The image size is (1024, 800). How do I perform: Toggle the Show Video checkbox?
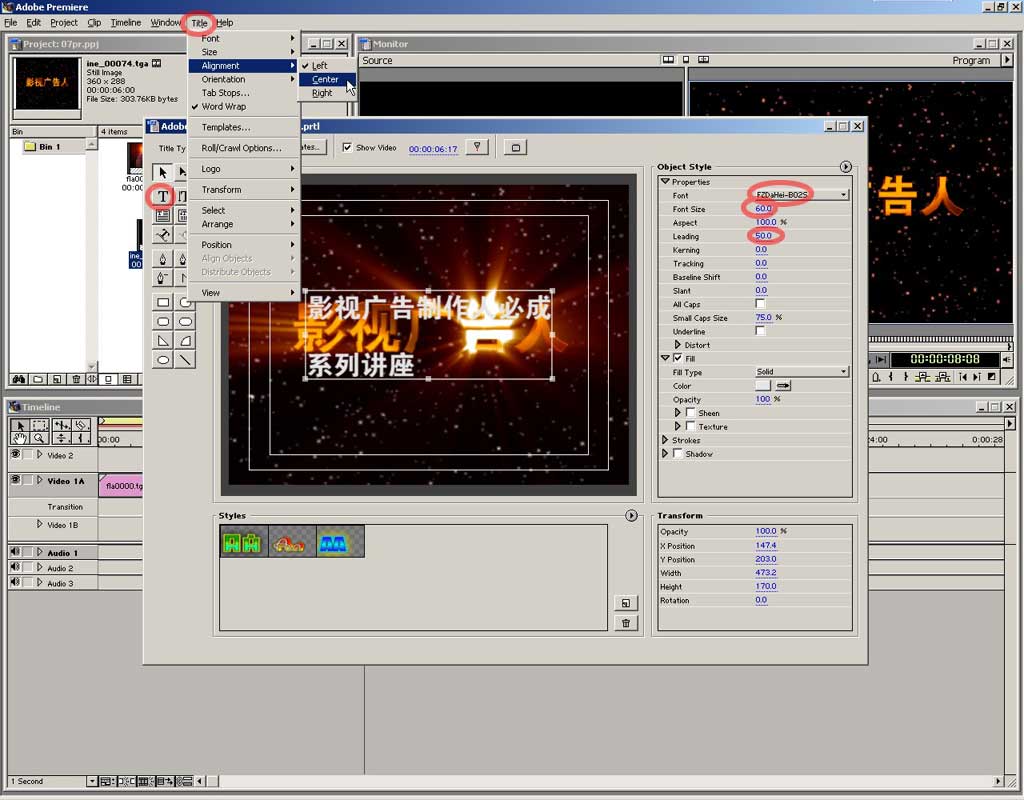(x=347, y=148)
